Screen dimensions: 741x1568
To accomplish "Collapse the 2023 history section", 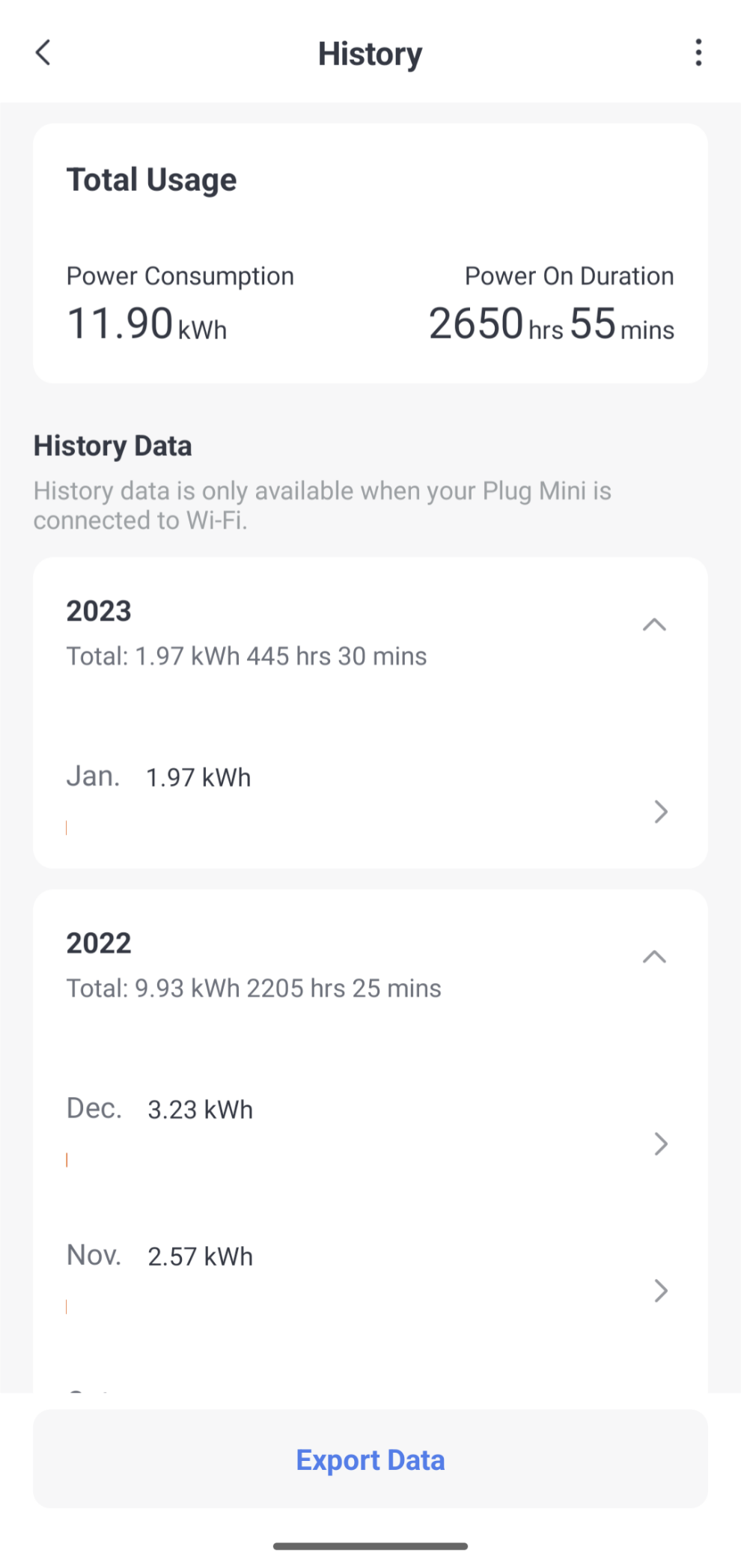I will pos(654,625).
